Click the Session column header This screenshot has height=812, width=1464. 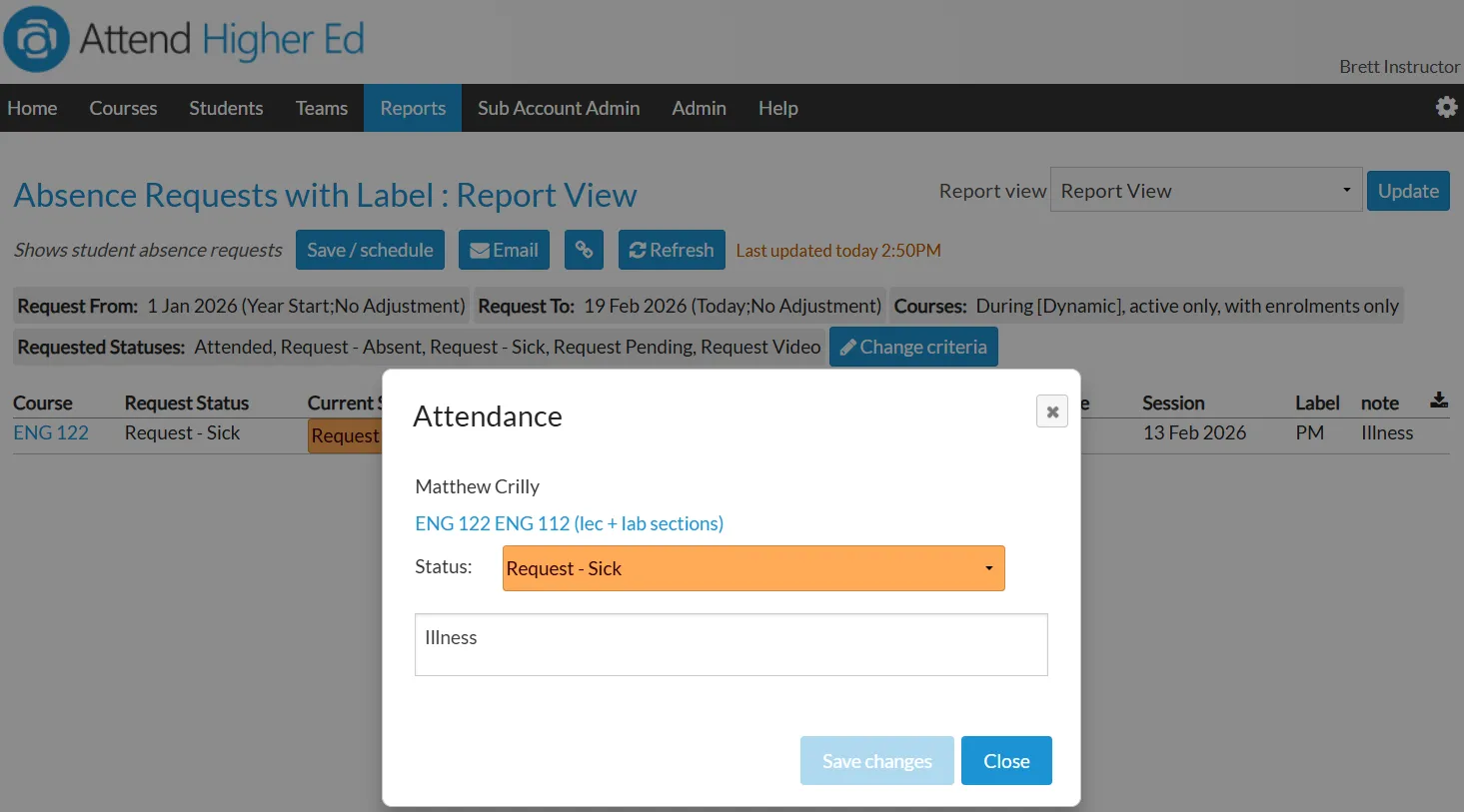(1173, 403)
